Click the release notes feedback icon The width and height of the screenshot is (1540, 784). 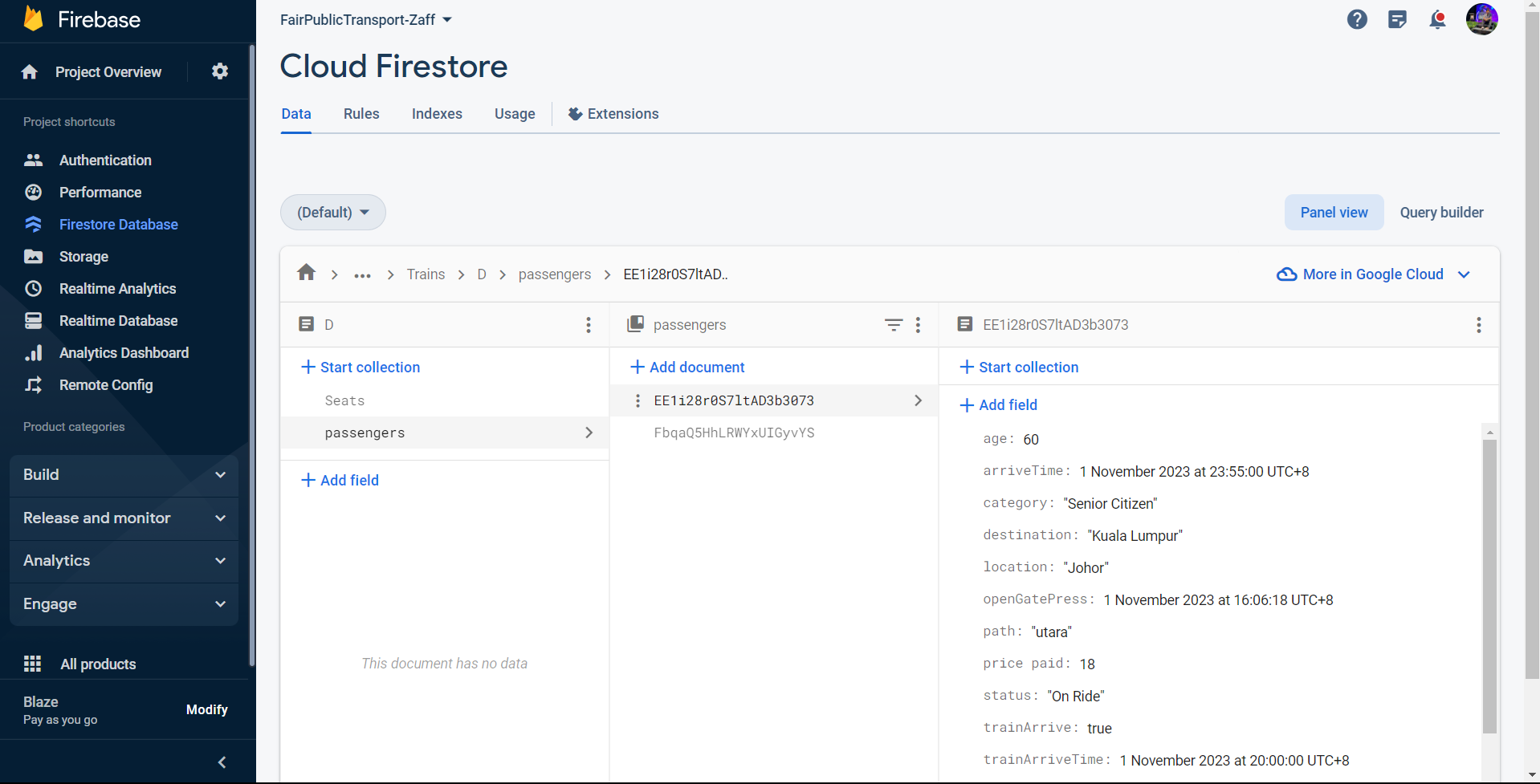click(1397, 19)
